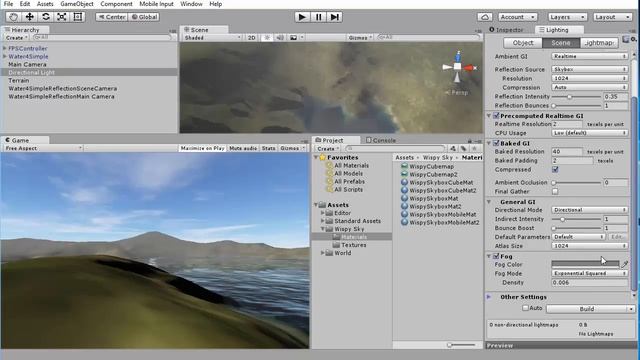Viewport: 640px width, 360px height.
Task: Open Reflection Source dropdown
Action: tap(589, 69)
